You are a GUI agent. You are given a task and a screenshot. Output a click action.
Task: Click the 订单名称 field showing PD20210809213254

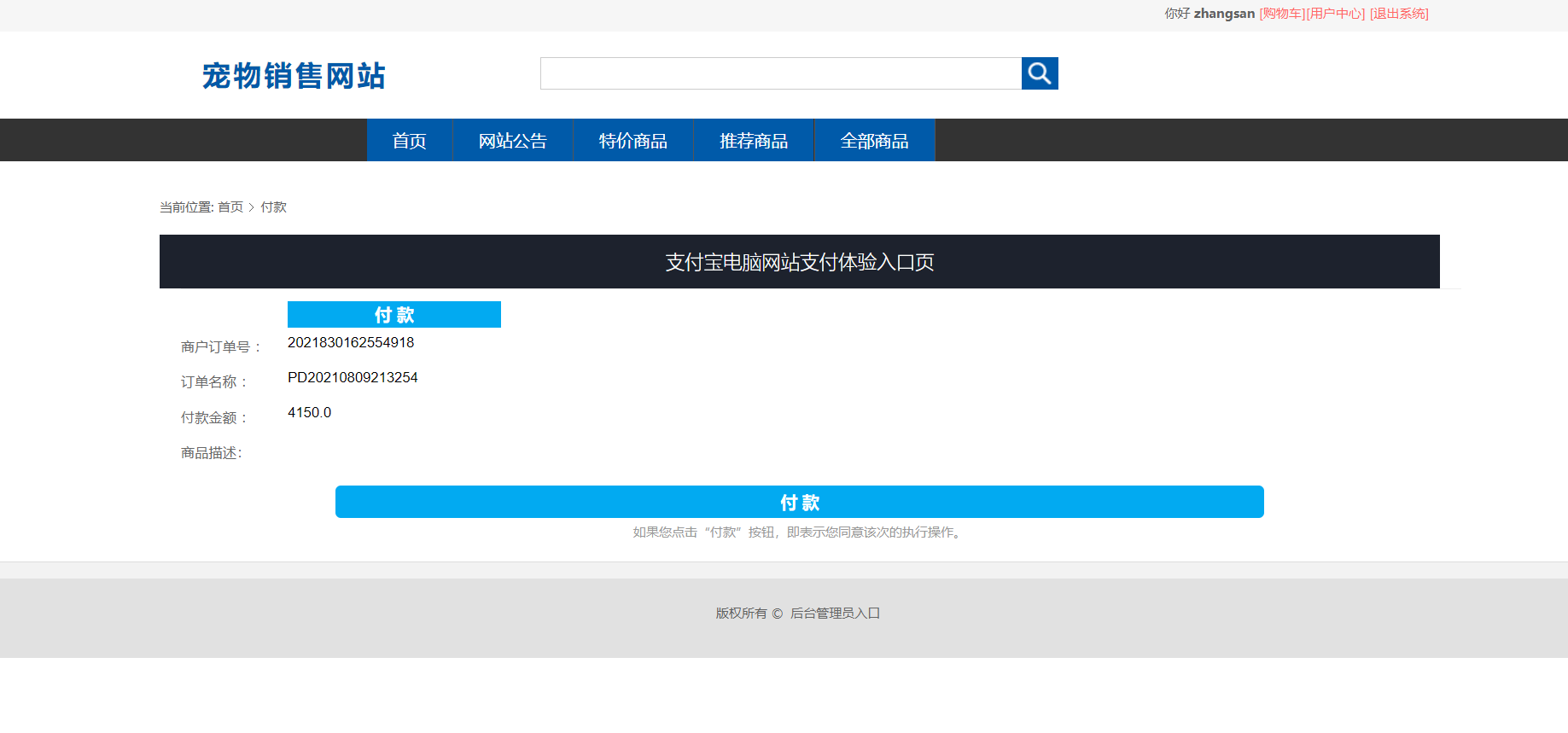[353, 377]
